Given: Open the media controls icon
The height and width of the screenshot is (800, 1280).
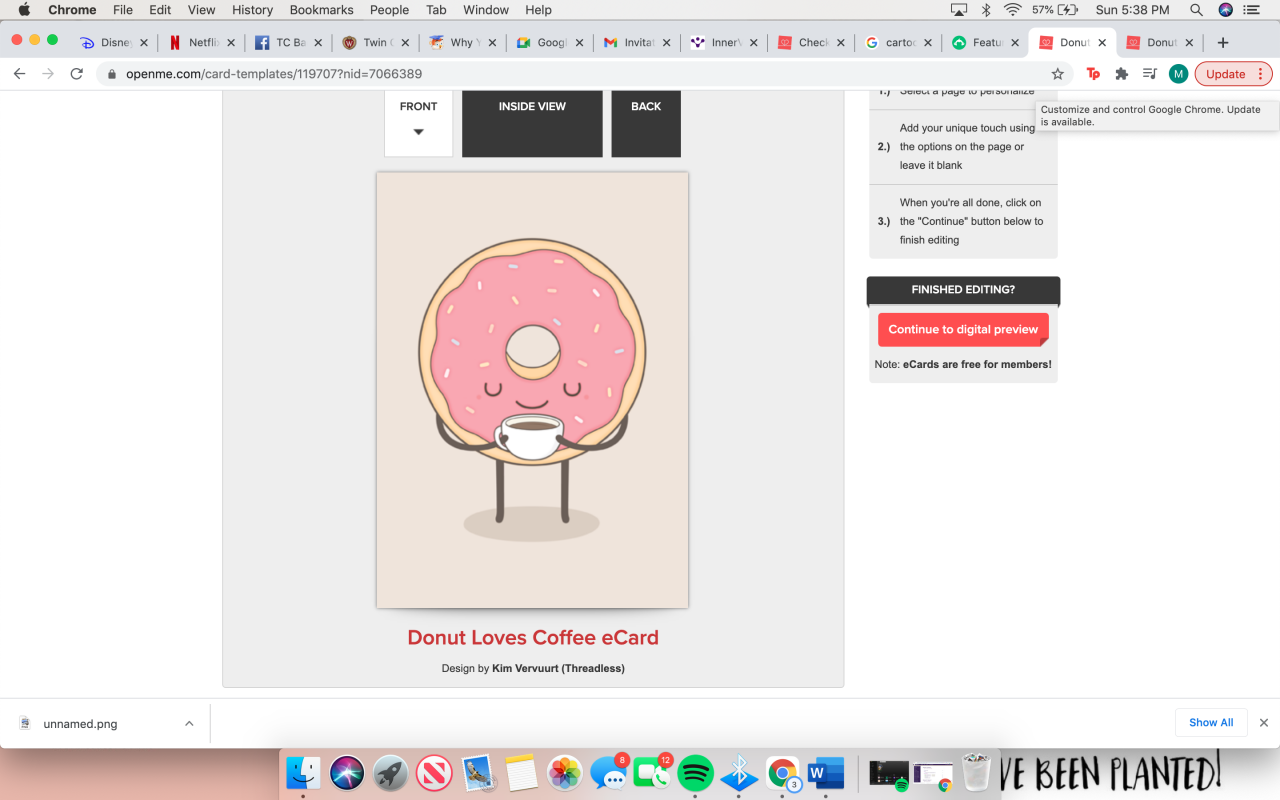Looking at the screenshot, I should [x=1150, y=74].
